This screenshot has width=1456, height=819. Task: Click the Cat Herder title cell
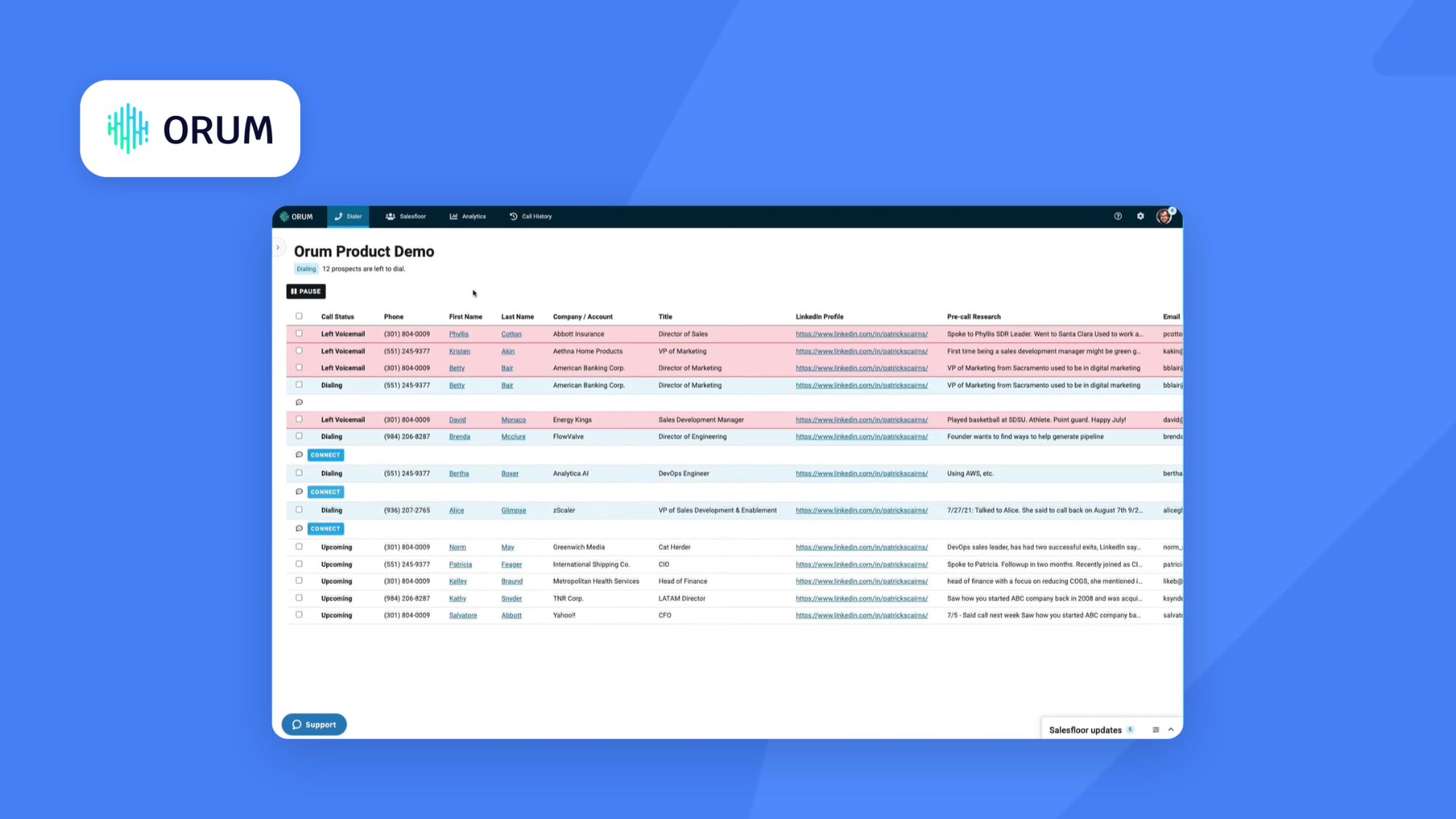(x=675, y=547)
